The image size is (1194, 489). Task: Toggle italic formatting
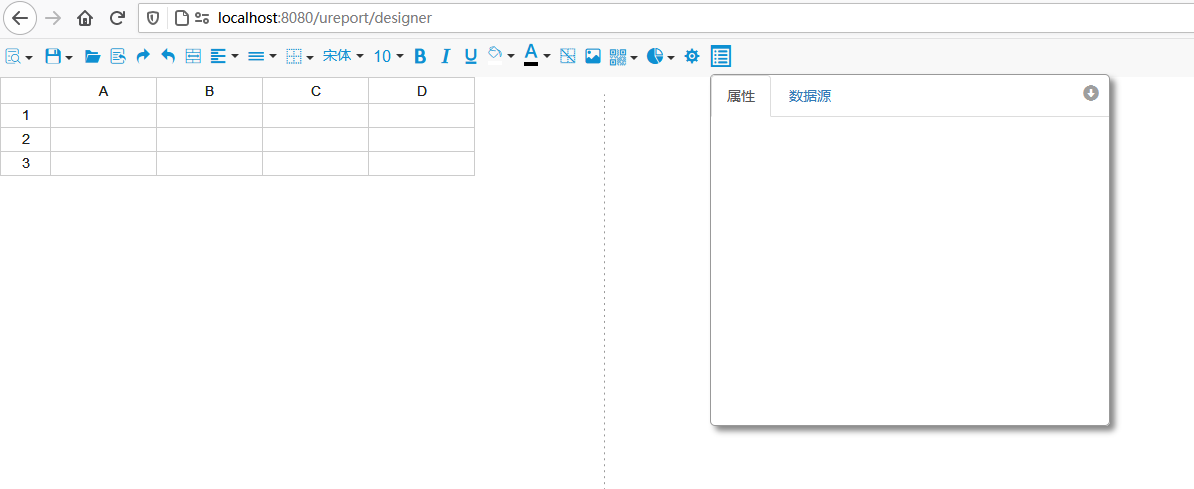click(446, 57)
